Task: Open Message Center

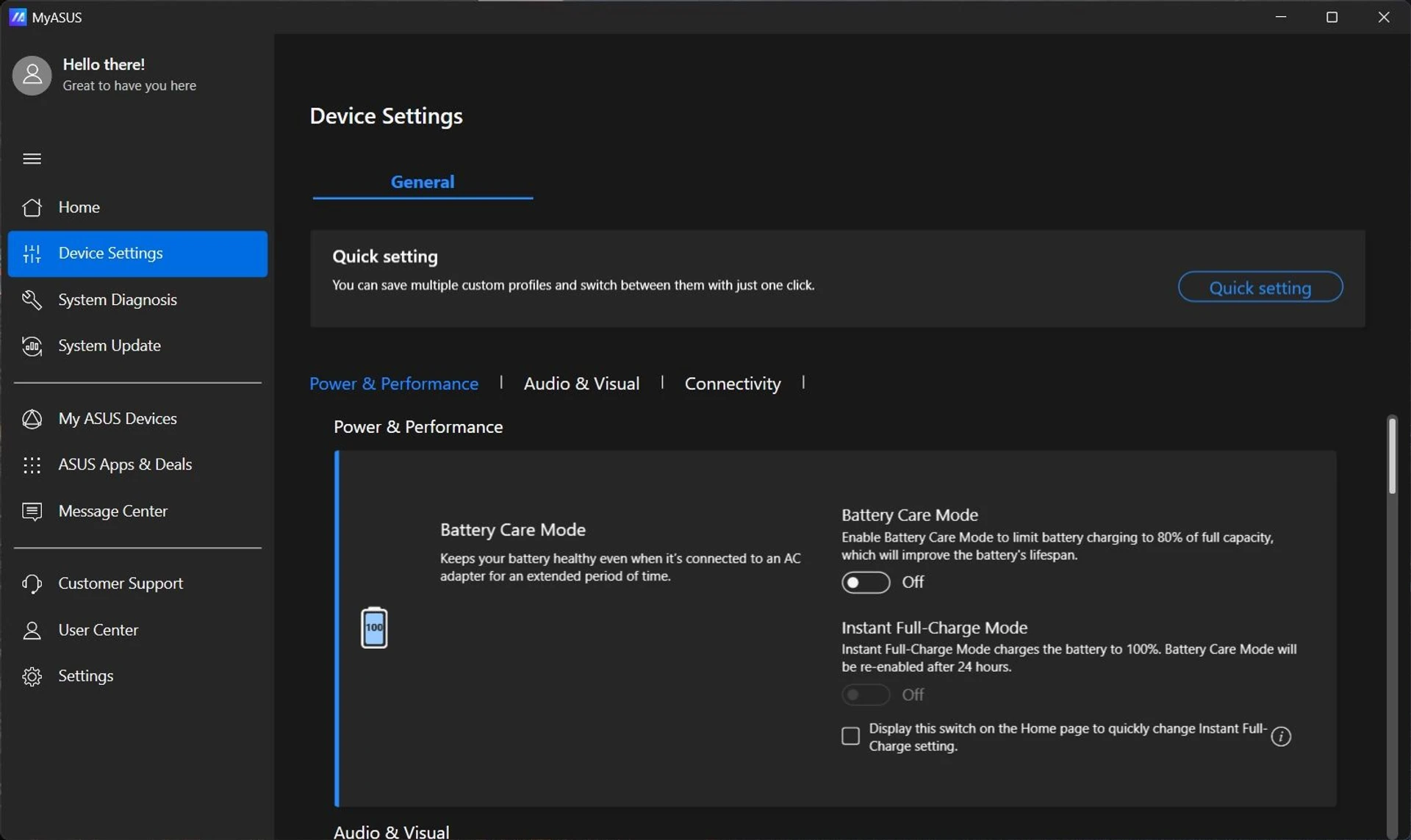Action: pyautogui.click(x=137, y=511)
